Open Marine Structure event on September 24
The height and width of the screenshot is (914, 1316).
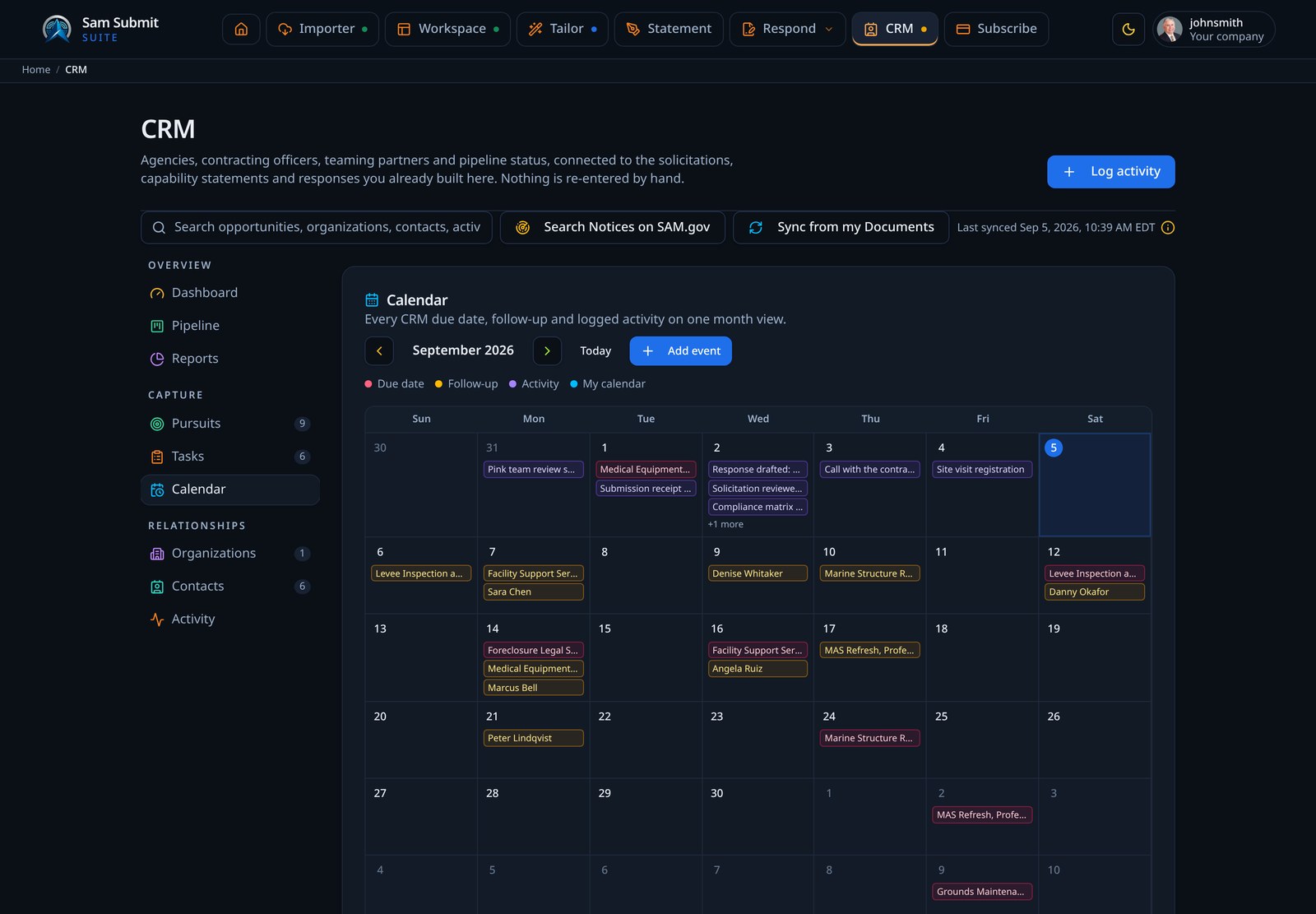point(870,739)
